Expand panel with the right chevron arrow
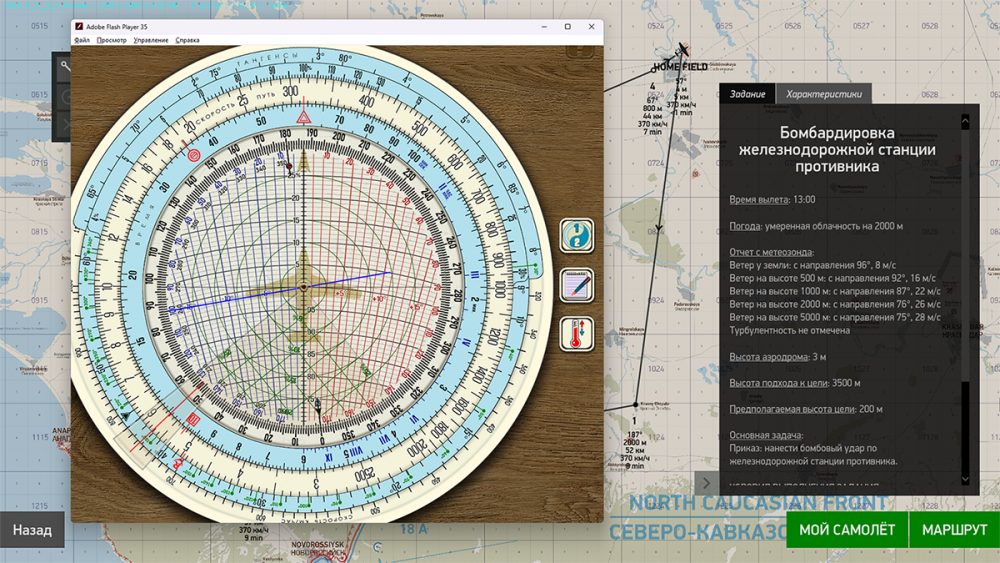Viewport: 1000px width, 563px height. [706, 484]
